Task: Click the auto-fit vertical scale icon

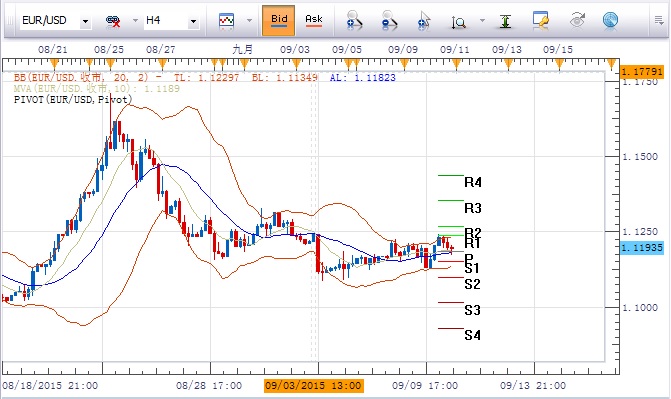Action: [505, 21]
